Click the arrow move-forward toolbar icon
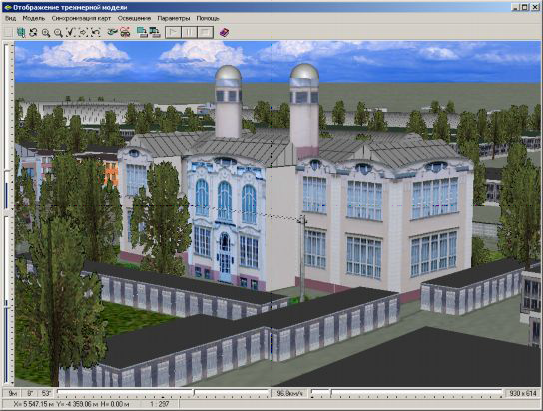 [83, 33]
